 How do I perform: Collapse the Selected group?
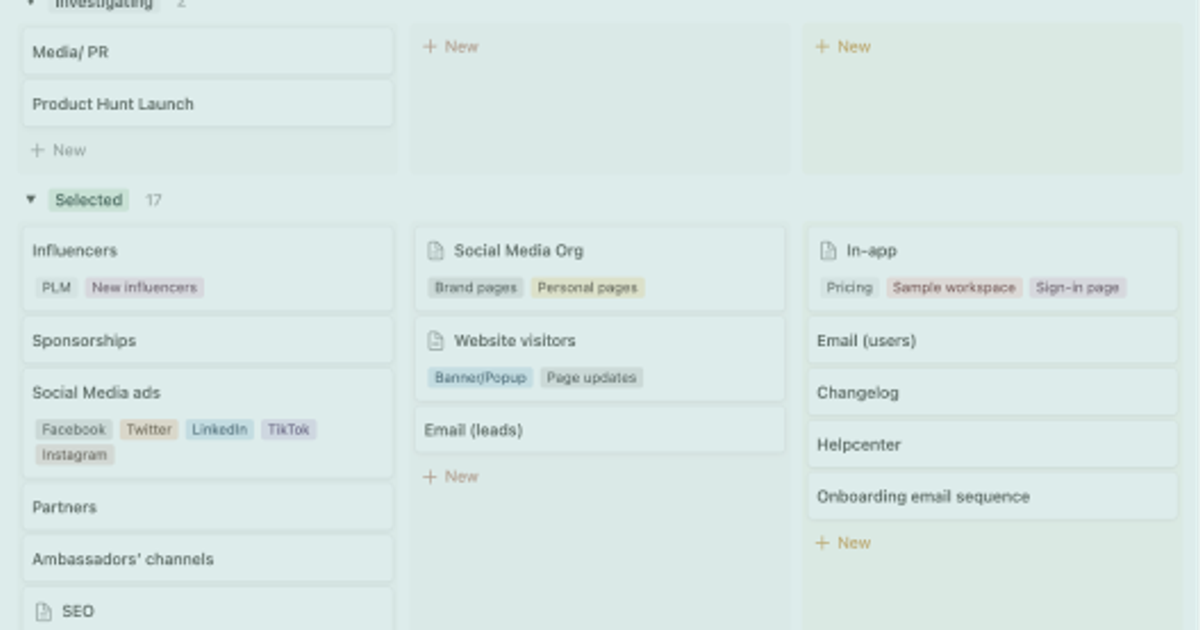coord(31,200)
